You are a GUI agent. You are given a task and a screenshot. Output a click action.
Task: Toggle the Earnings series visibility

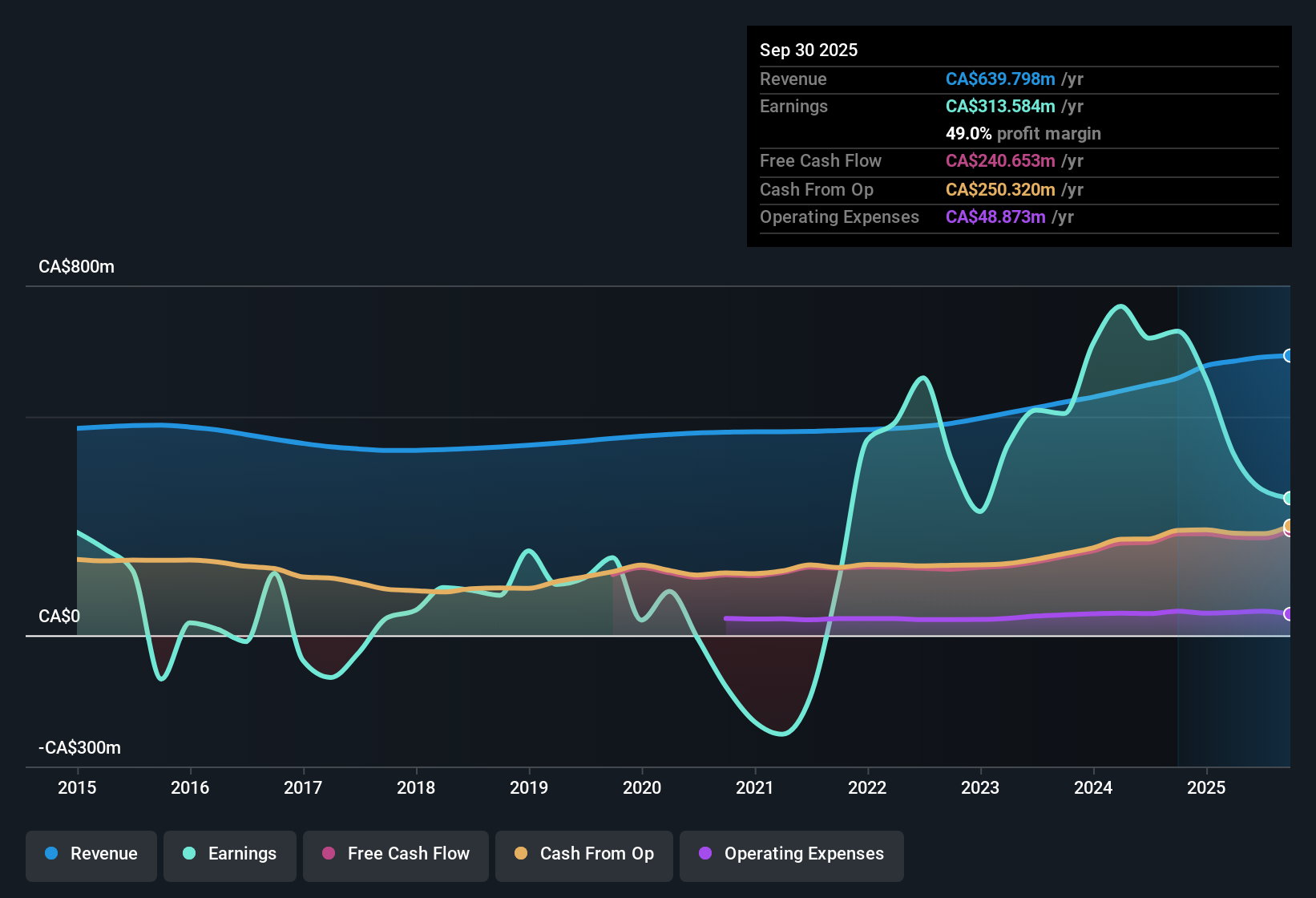click(x=230, y=854)
